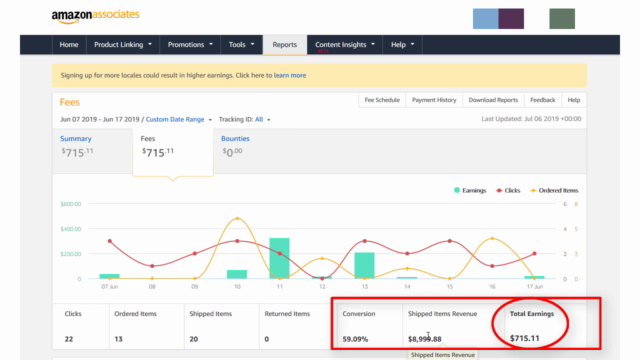Toggle the Ordered Items legend item
Screen dimensions: 640x360
point(554,190)
